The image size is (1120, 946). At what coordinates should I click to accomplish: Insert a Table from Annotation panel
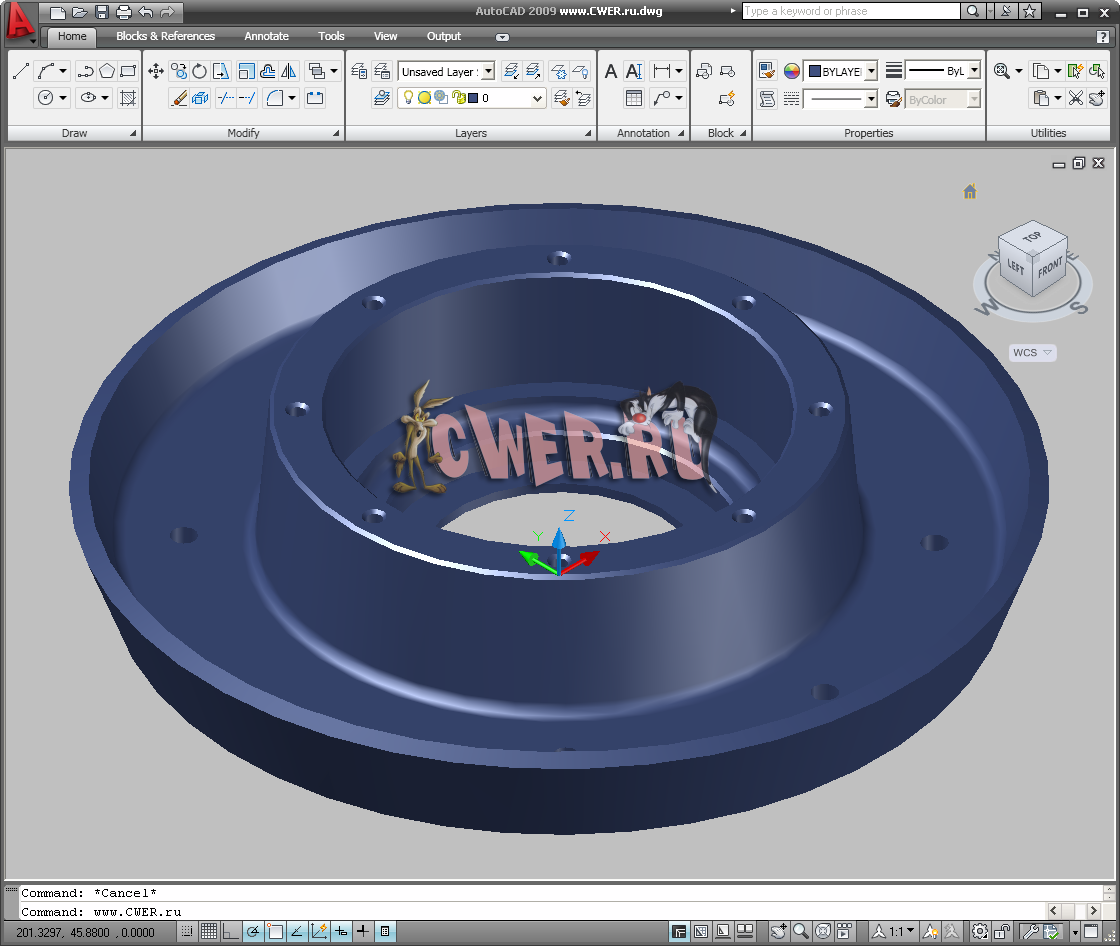pyautogui.click(x=633, y=98)
